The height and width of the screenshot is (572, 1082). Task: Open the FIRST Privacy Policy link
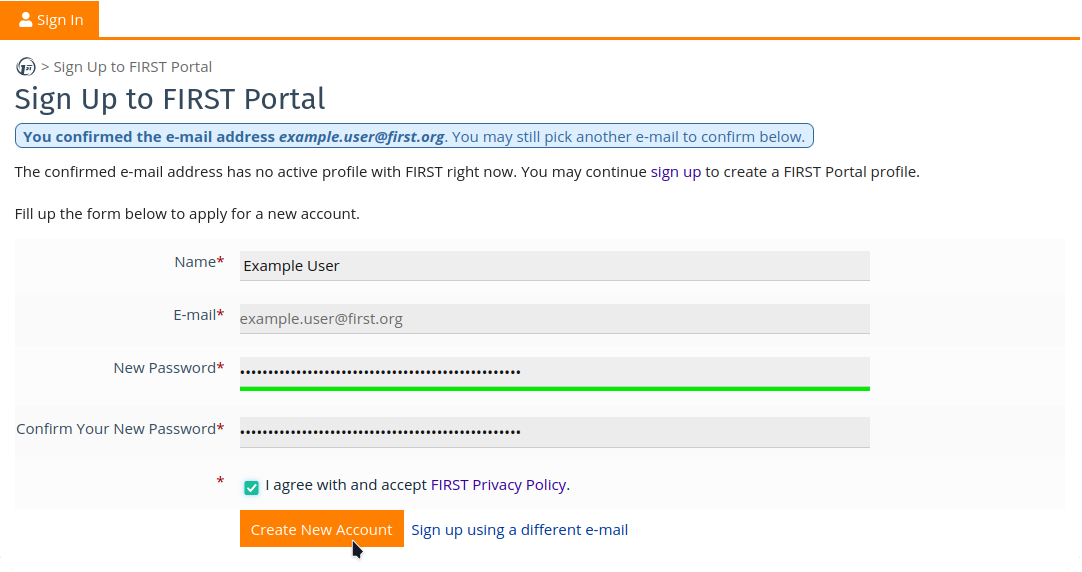click(x=498, y=485)
